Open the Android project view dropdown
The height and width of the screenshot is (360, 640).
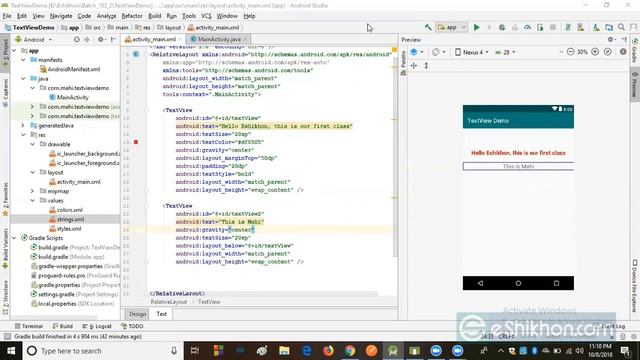34,40
